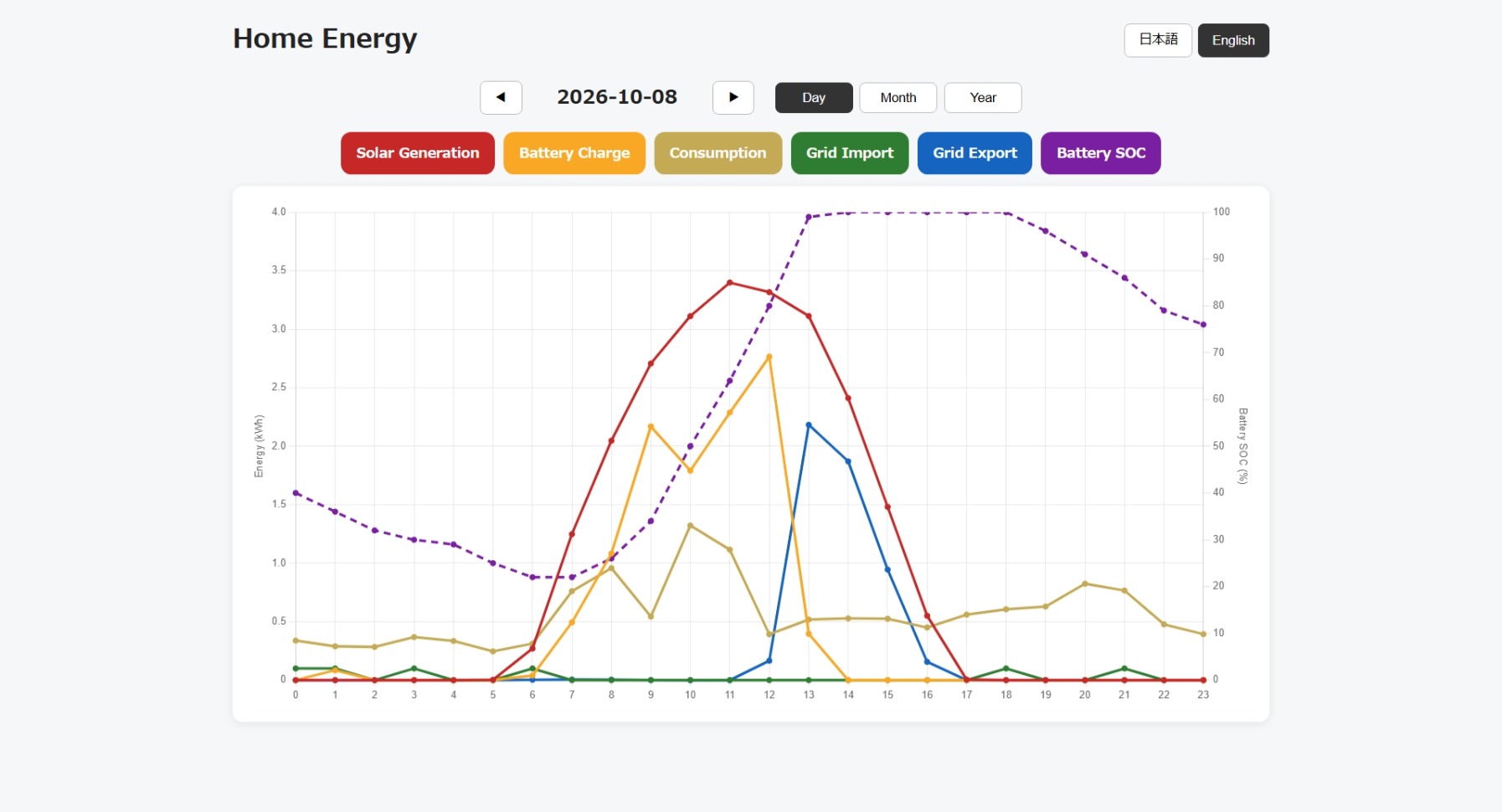Click right axis value 100
Image resolution: width=1502 pixels, height=812 pixels.
click(1222, 212)
